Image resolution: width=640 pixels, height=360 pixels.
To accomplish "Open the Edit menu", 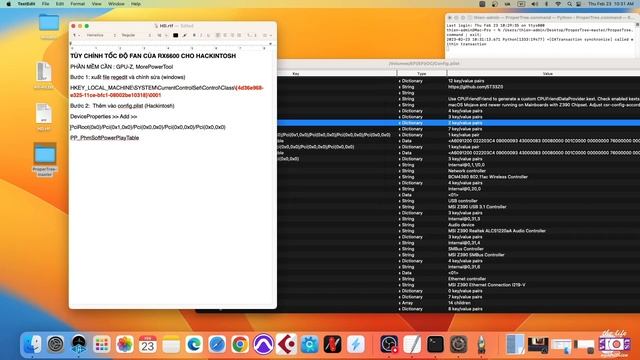I will tap(60, 4).
